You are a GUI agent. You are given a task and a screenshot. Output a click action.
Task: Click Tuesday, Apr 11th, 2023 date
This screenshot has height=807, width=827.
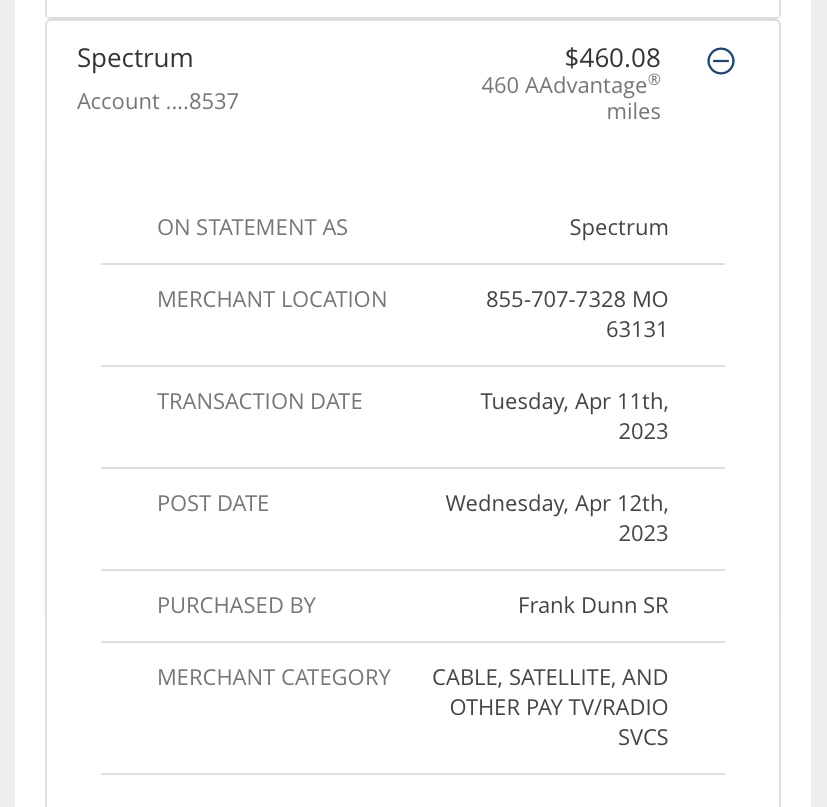pyautogui.click(x=574, y=415)
